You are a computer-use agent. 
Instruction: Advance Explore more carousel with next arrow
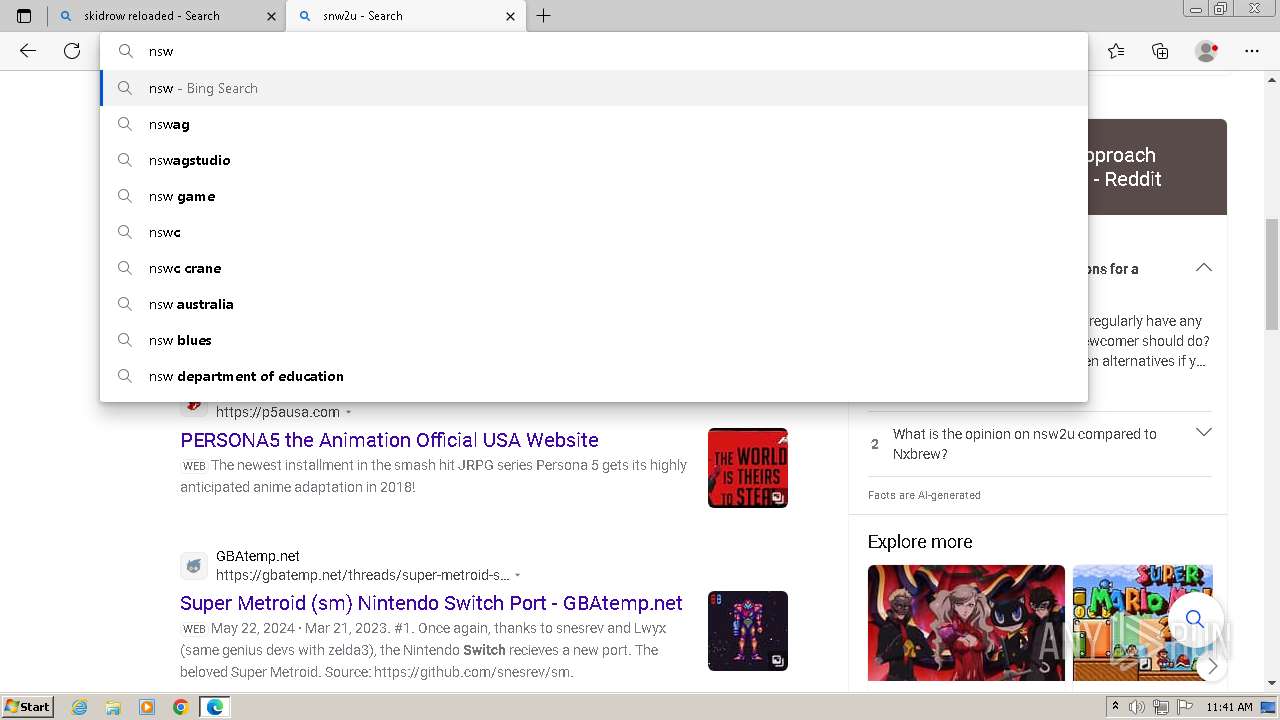pyautogui.click(x=1212, y=666)
